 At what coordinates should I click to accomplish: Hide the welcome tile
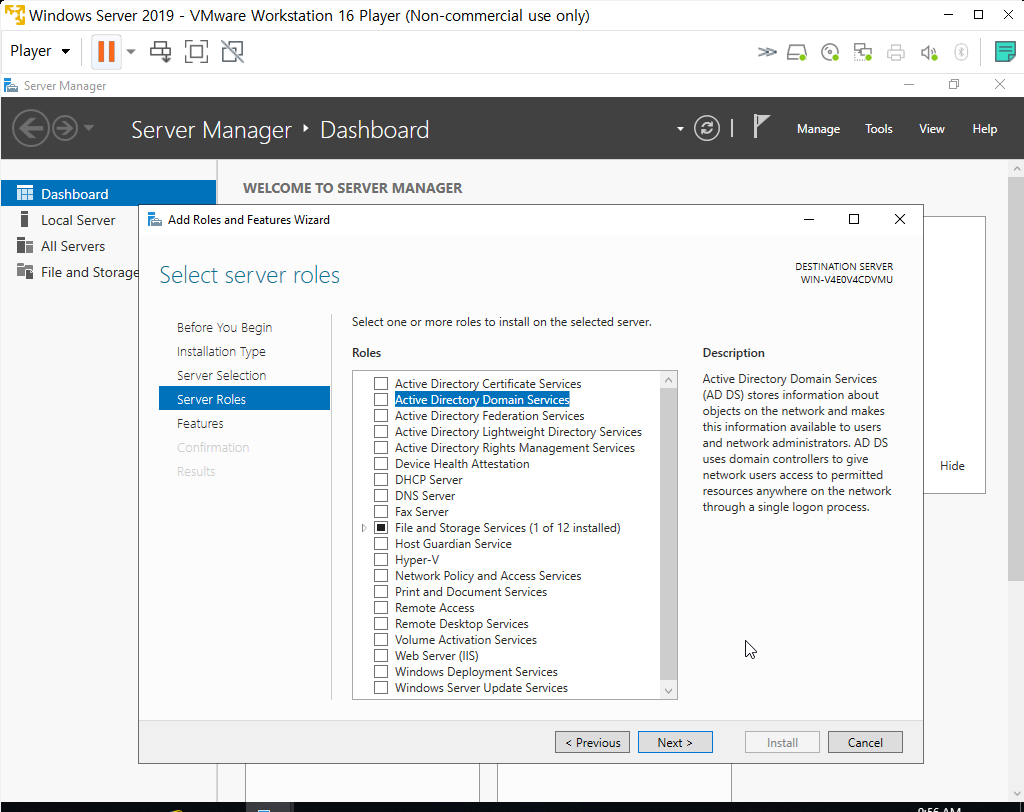[952, 466]
